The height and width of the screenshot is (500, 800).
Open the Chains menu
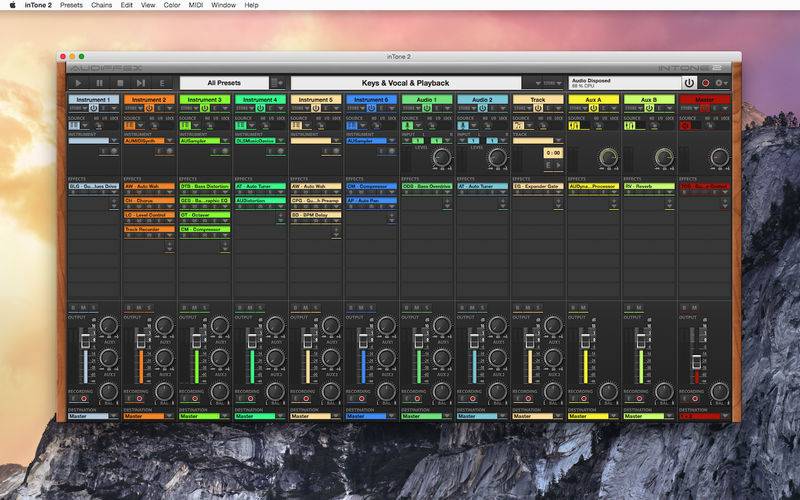point(102,5)
